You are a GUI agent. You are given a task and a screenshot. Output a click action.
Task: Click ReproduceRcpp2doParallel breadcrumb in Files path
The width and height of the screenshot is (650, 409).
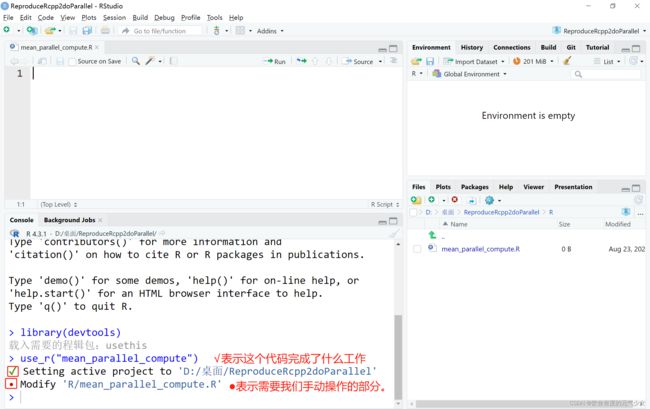(501, 212)
